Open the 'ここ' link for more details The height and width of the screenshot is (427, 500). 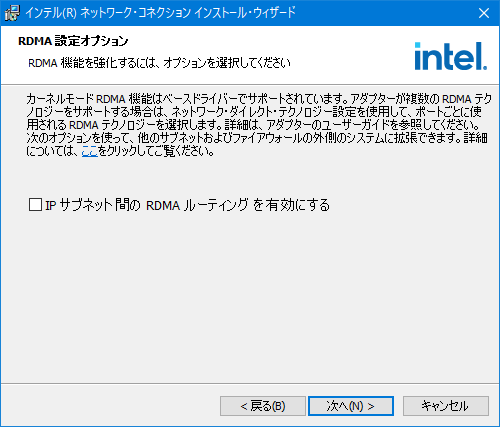[90, 151]
